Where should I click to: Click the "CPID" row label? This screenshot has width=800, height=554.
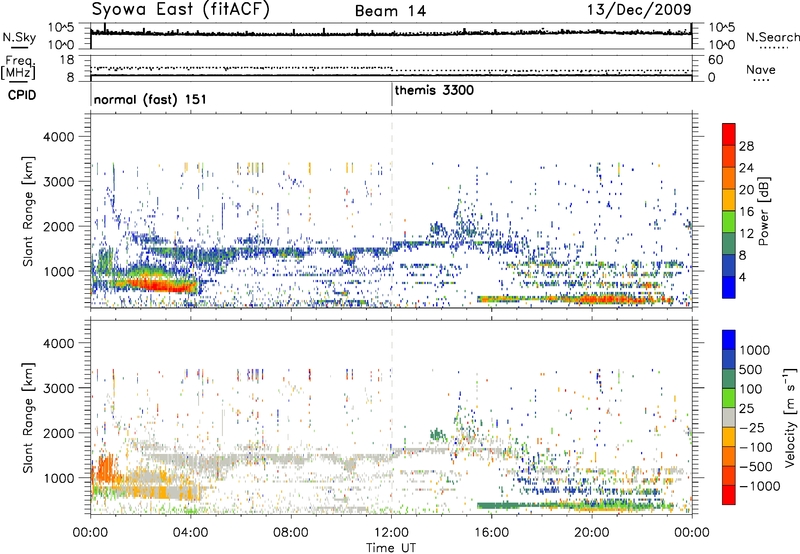pos(22,95)
